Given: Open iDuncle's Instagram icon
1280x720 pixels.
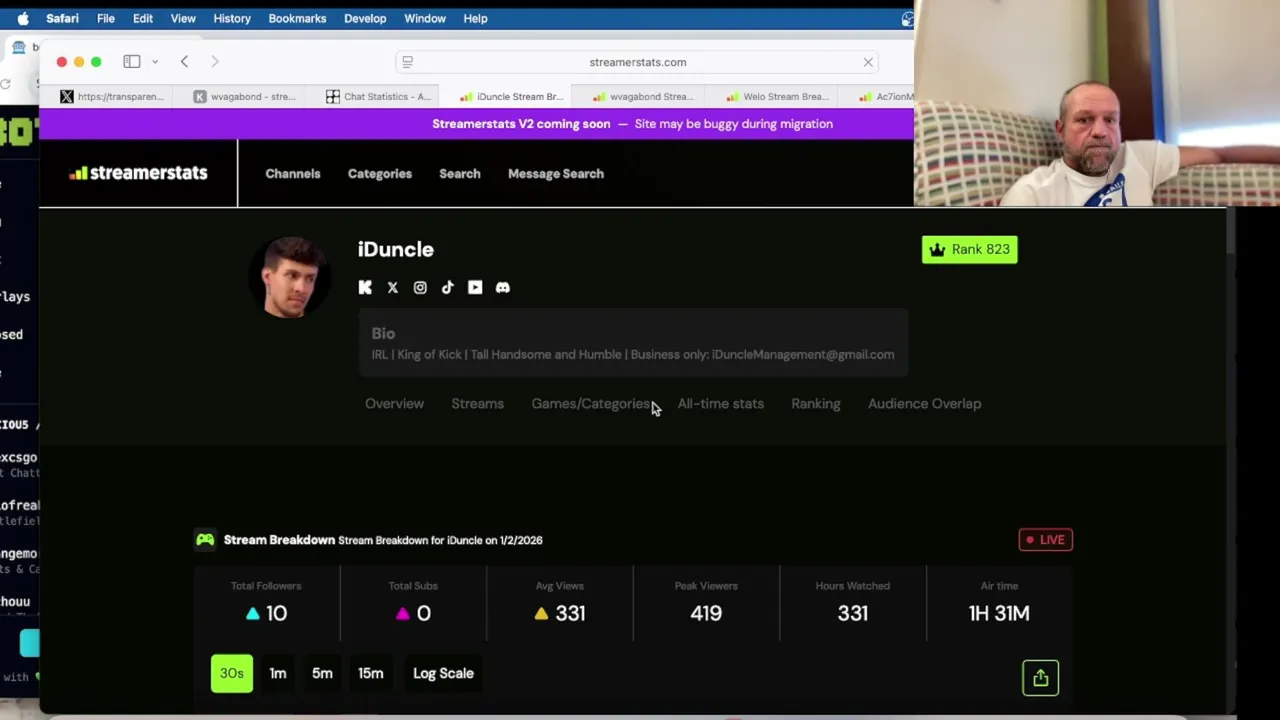Looking at the screenshot, I should tap(420, 287).
